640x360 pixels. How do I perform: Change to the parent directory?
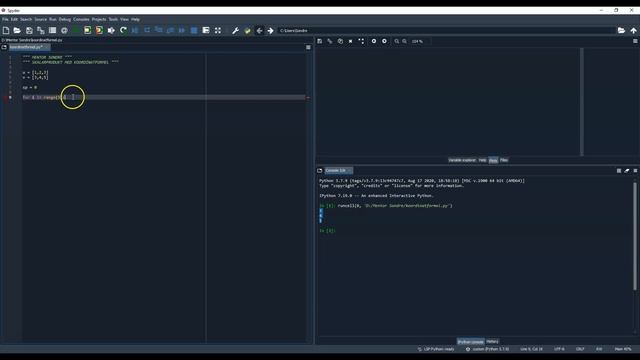(x=633, y=30)
